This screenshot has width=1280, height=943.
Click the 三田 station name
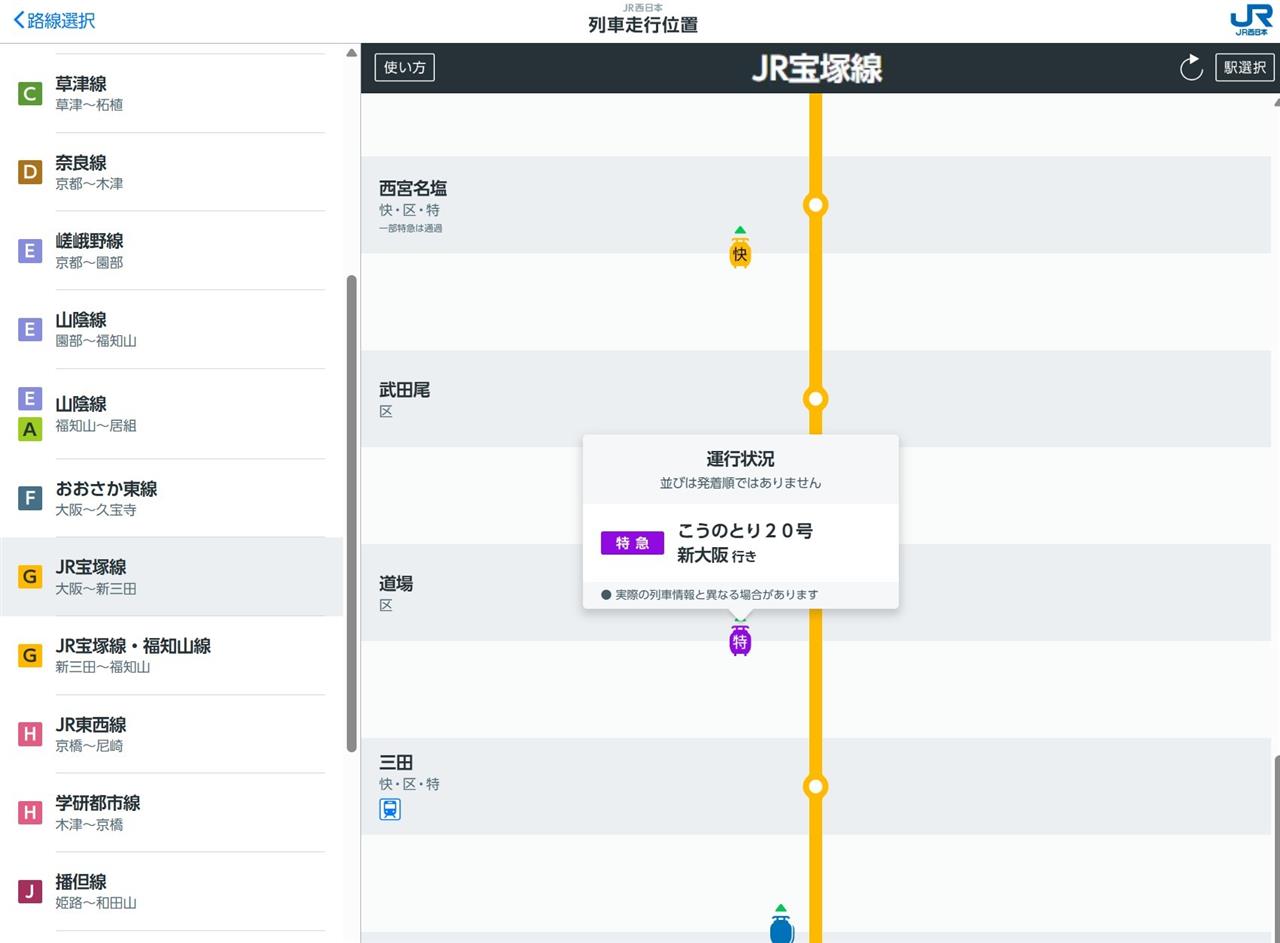pyautogui.click(x=396, y=762)
